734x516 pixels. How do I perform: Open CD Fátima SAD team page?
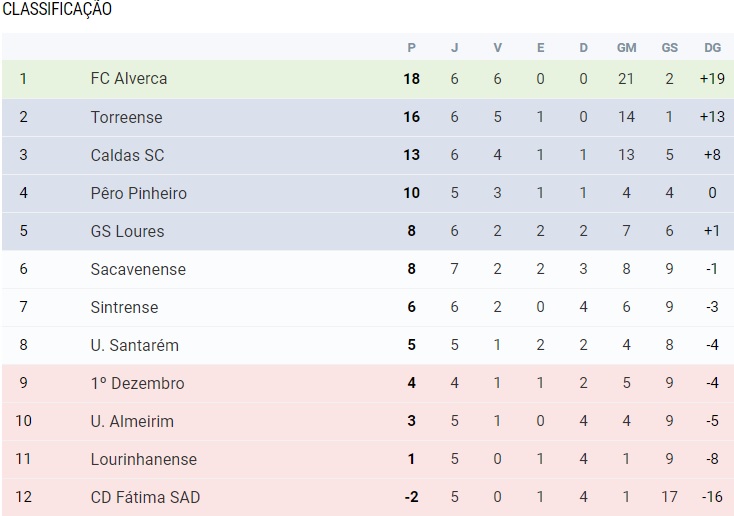[x=145, y=497]
